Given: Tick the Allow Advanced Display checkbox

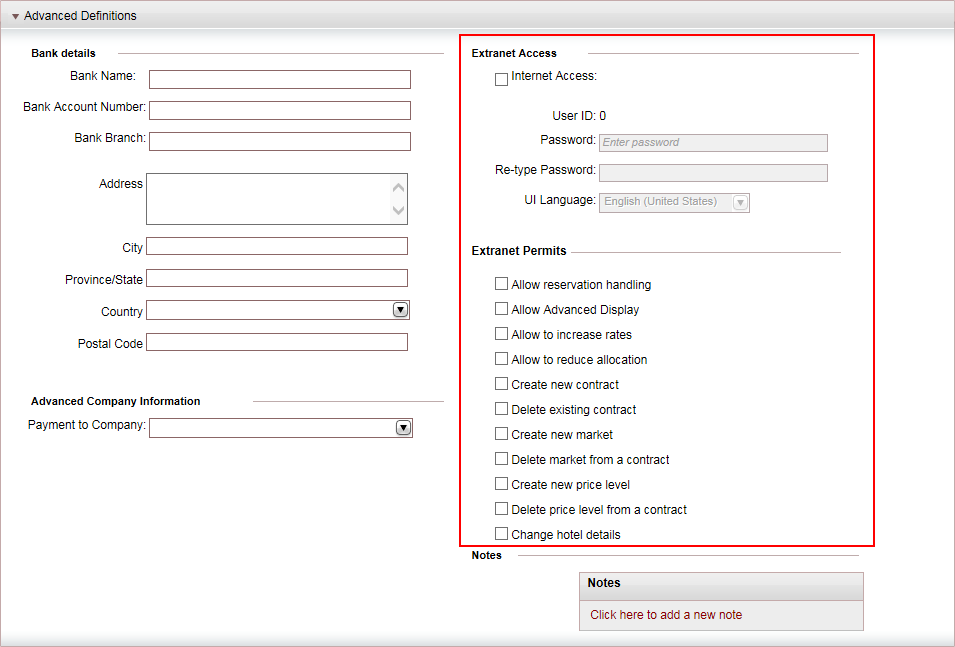Looking at the screenshot, I should point(501,309).
